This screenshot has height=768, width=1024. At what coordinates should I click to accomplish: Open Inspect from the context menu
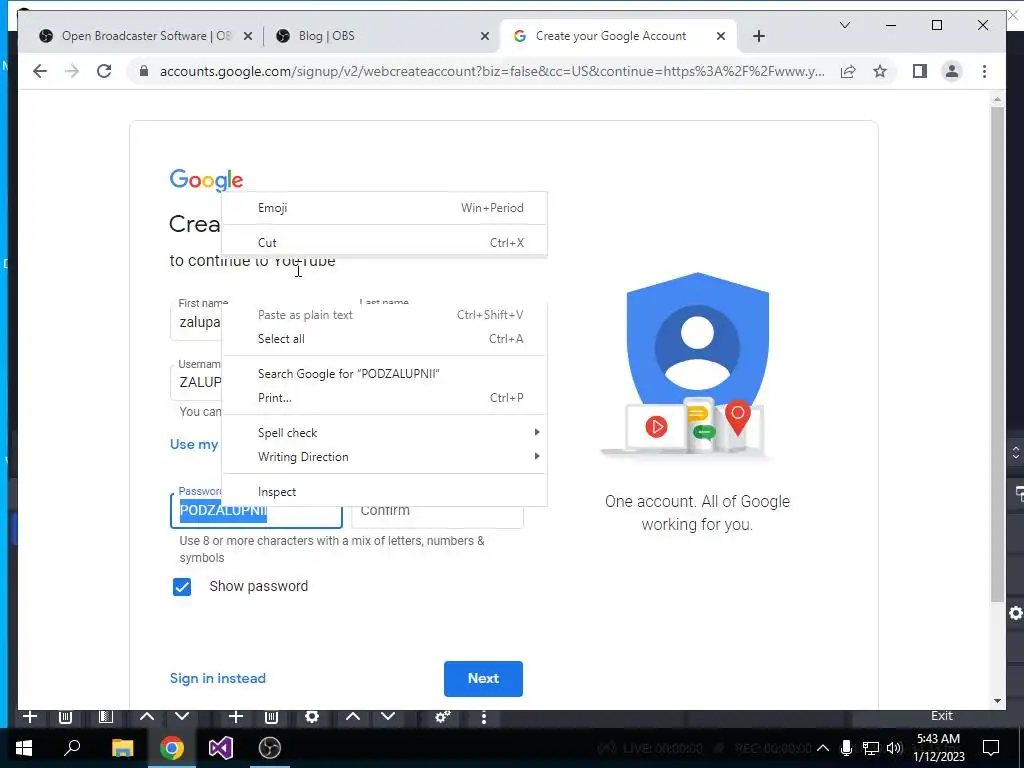pos(384,492)
